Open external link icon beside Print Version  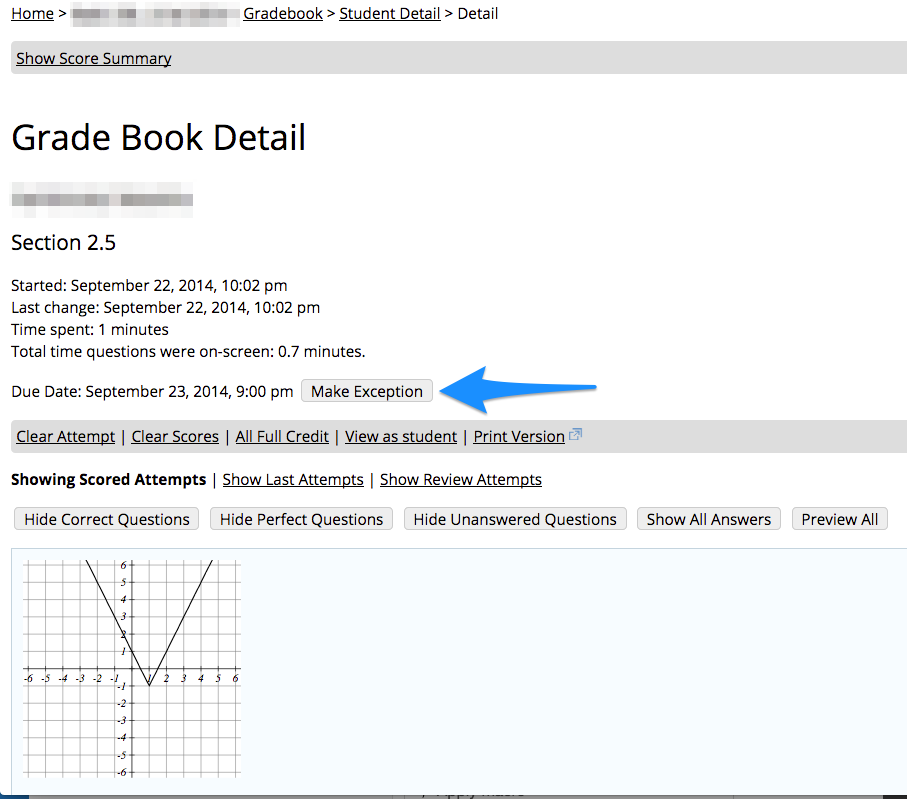(575, 435)
